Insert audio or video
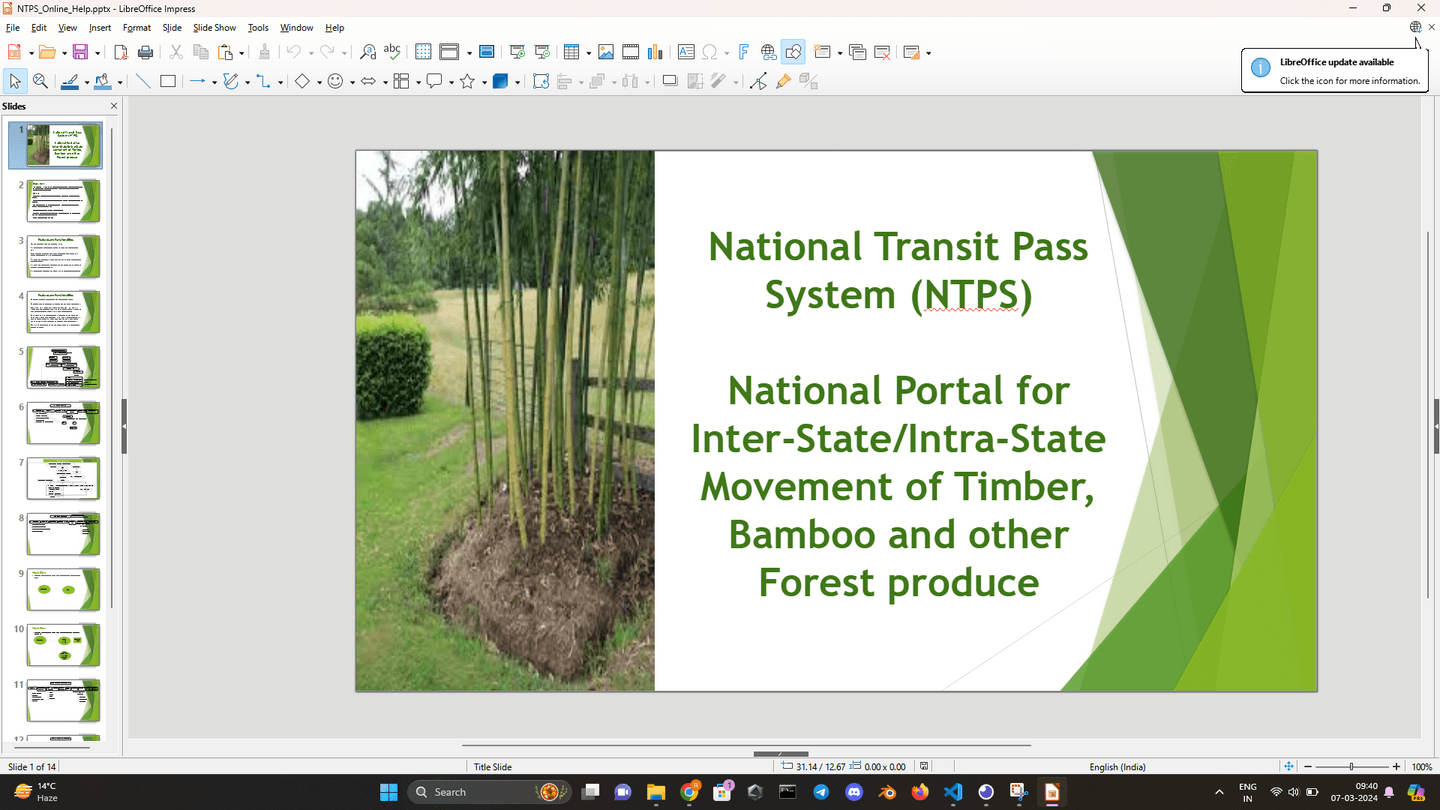This screenshot has width=1440, height=810. tap(630, 52)
